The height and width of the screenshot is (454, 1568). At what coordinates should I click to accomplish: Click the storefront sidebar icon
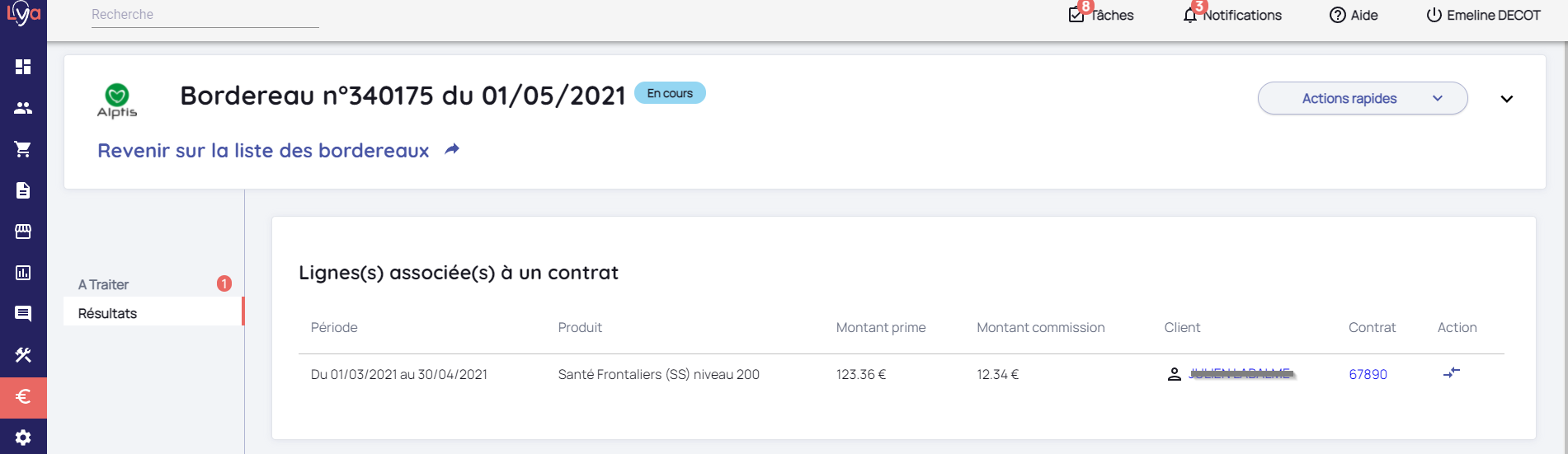(23, 232)
